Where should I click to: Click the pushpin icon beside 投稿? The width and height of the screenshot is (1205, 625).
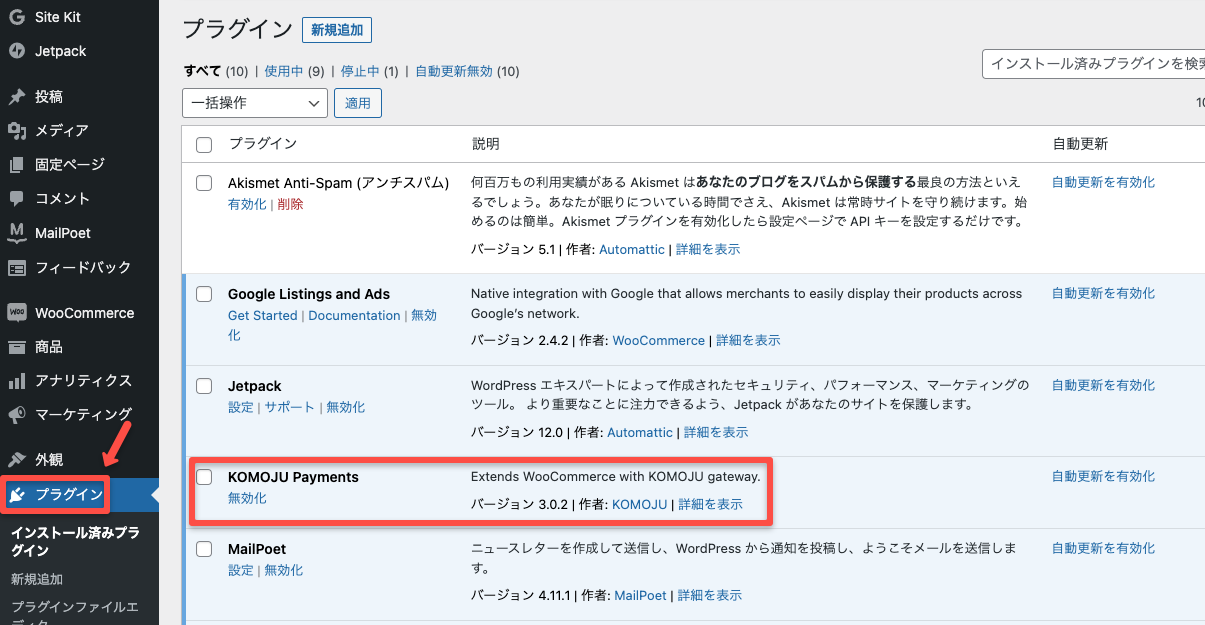tap(17, 97)
